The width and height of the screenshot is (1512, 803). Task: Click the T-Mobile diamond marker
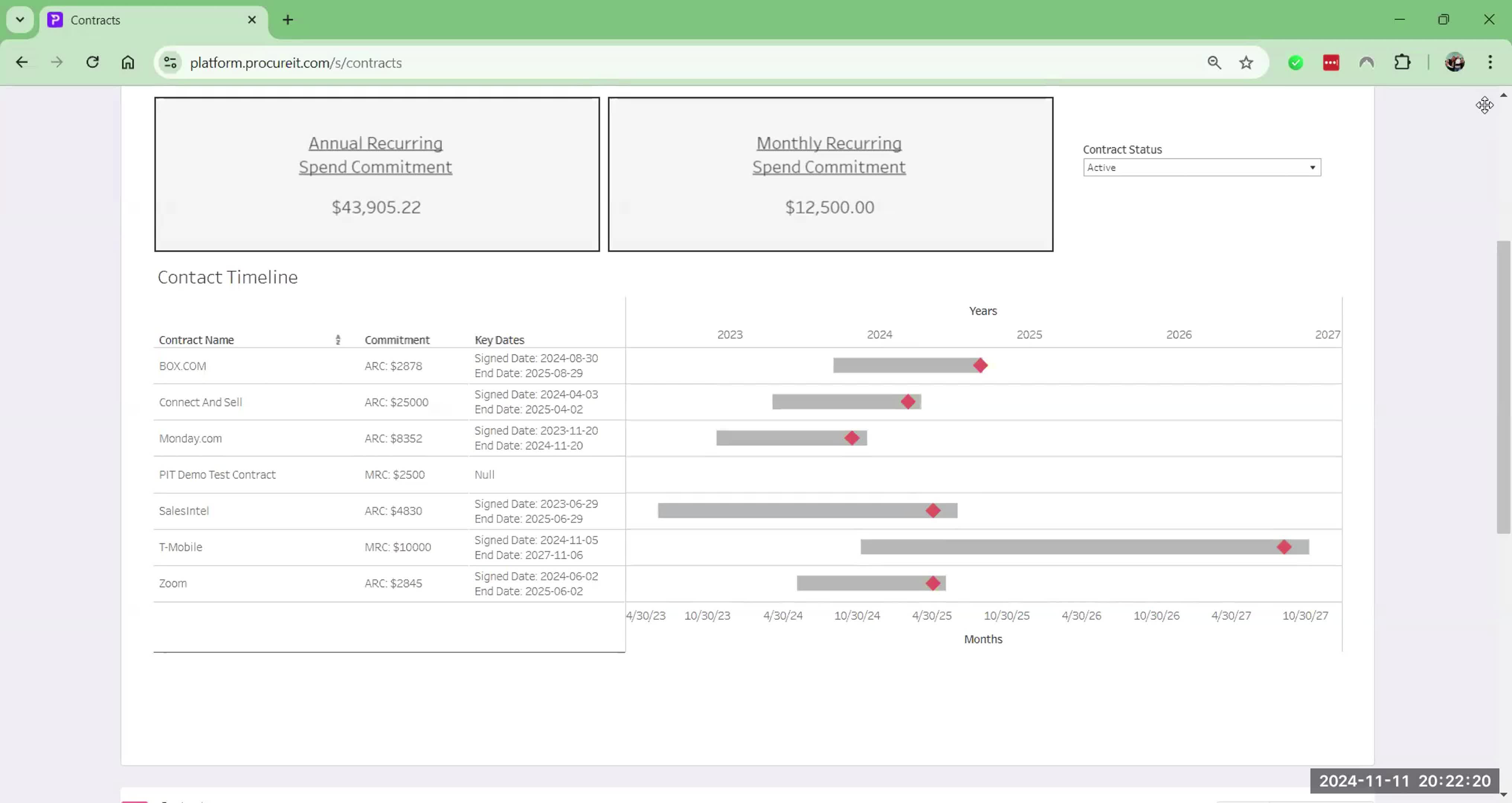1284,547
